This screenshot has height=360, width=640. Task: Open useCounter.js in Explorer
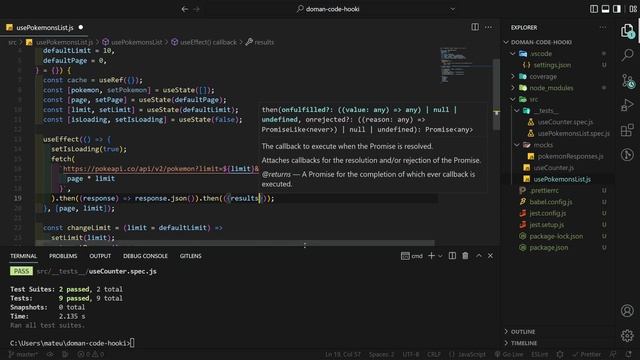point(553,168)
